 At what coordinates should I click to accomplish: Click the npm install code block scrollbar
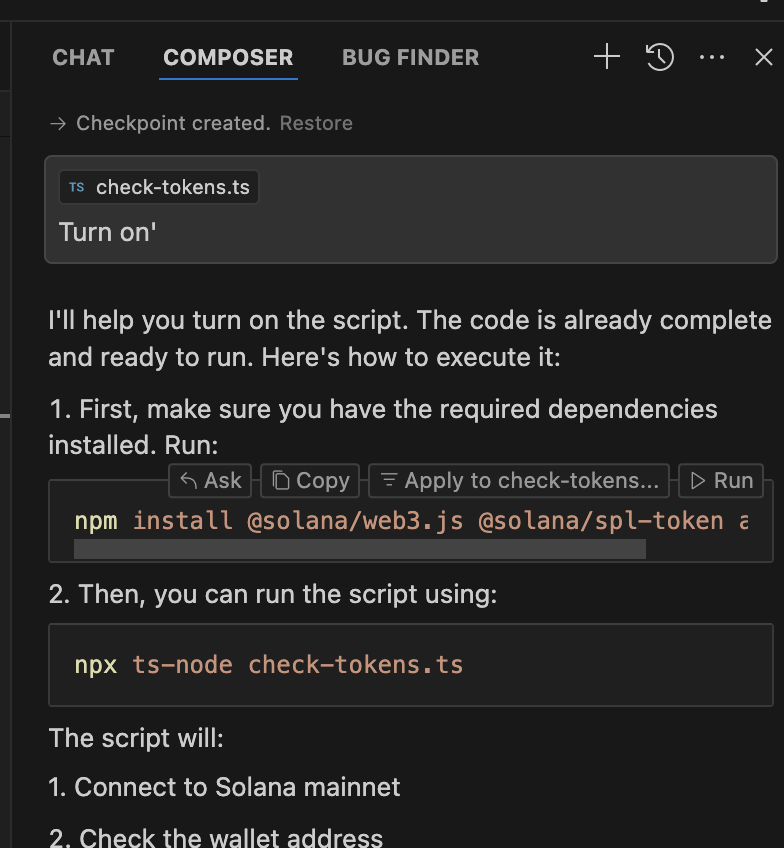click(360, 549)
